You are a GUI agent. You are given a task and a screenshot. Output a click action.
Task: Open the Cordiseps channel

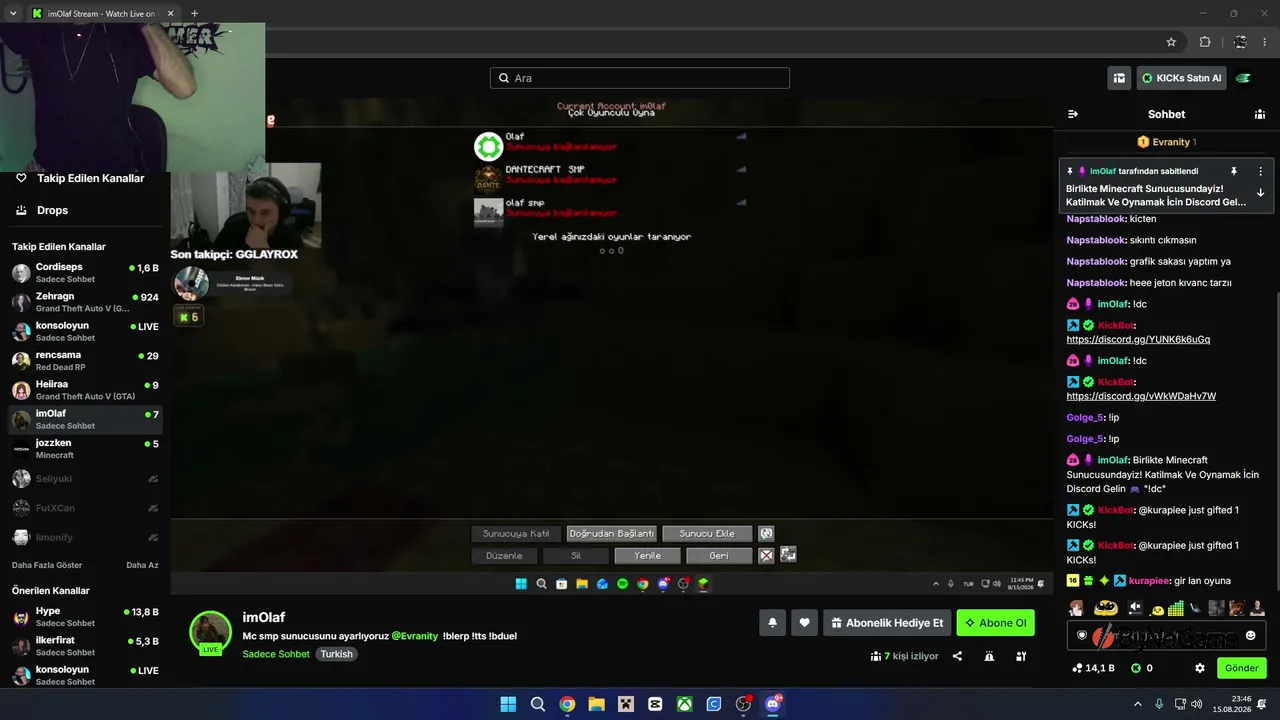coord(85,273)
